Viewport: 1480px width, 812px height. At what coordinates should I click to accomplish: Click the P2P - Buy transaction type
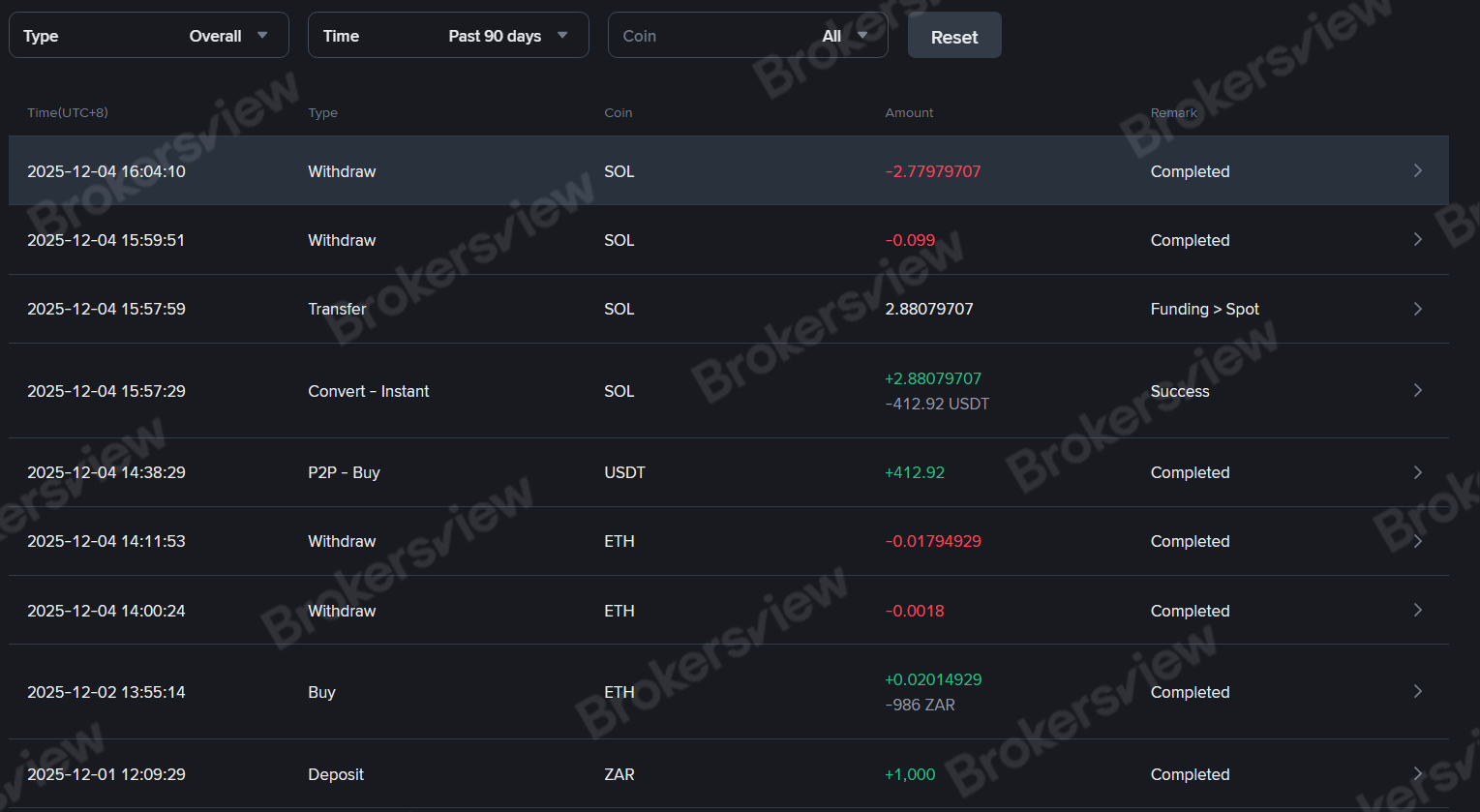coord(344,472)
